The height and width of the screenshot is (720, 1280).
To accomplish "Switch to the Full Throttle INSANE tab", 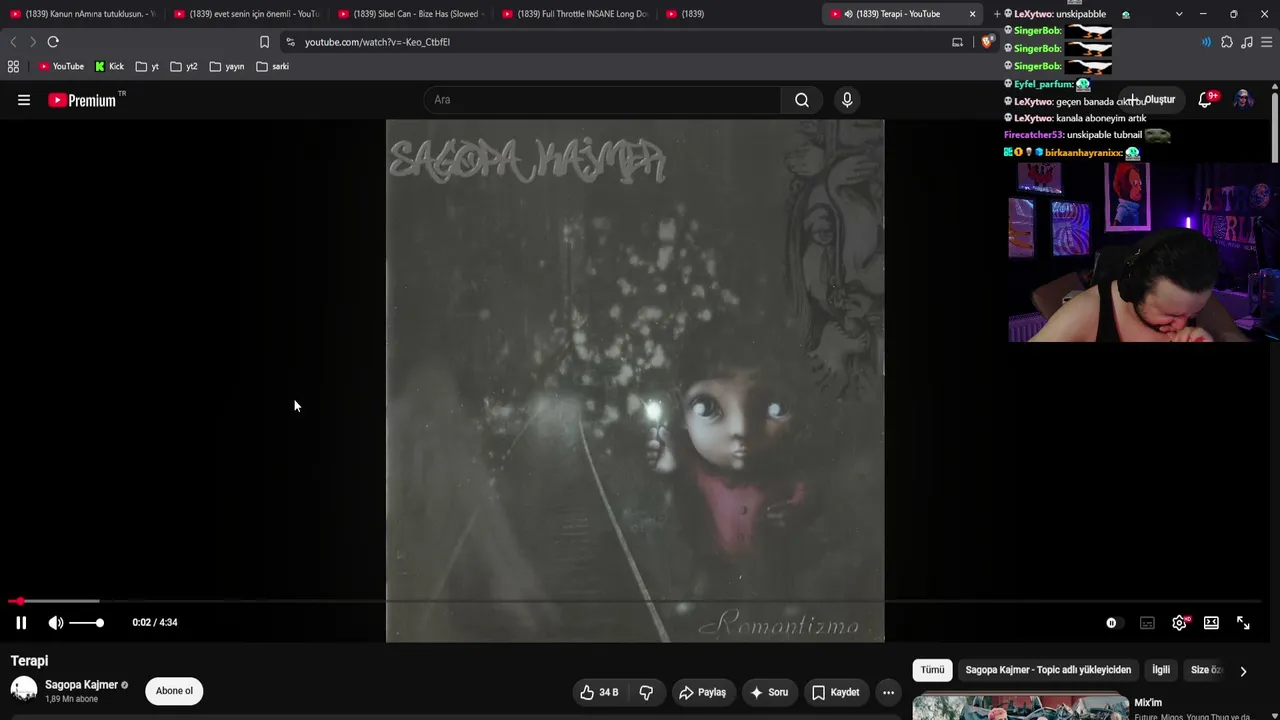I will (574, 14).
